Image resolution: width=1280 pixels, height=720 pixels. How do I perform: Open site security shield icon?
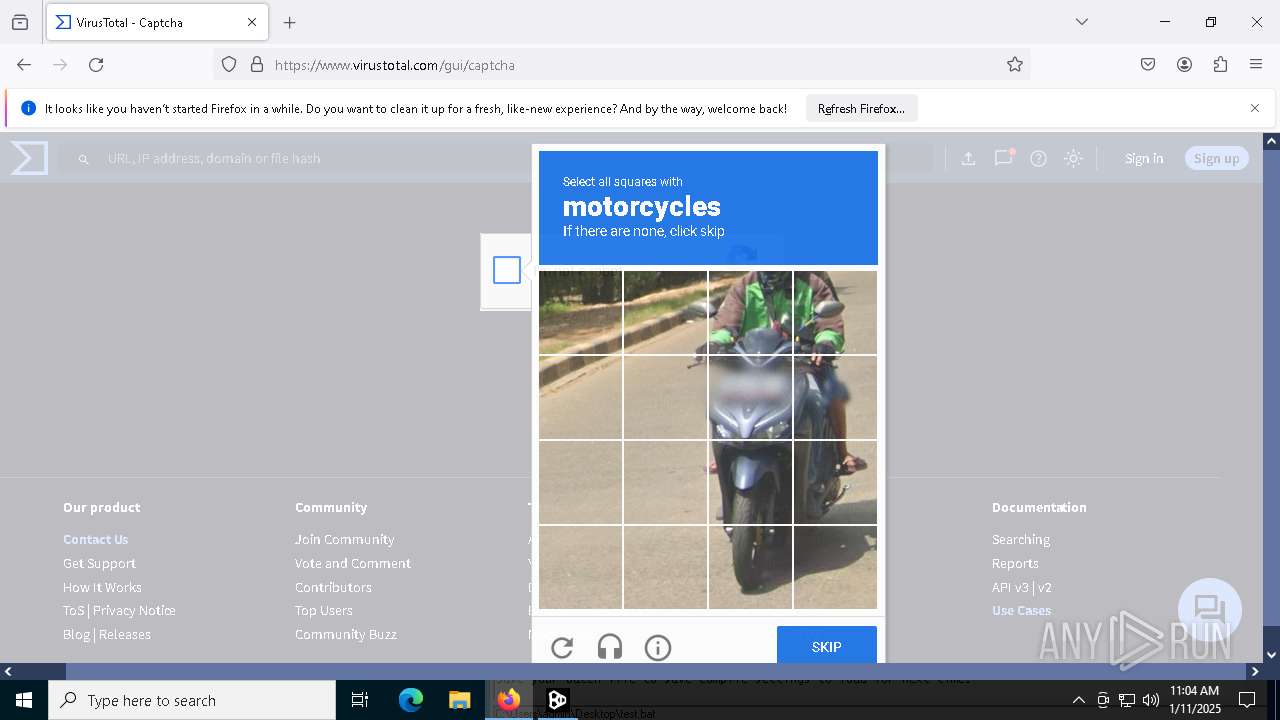click(x=229, y=65)
